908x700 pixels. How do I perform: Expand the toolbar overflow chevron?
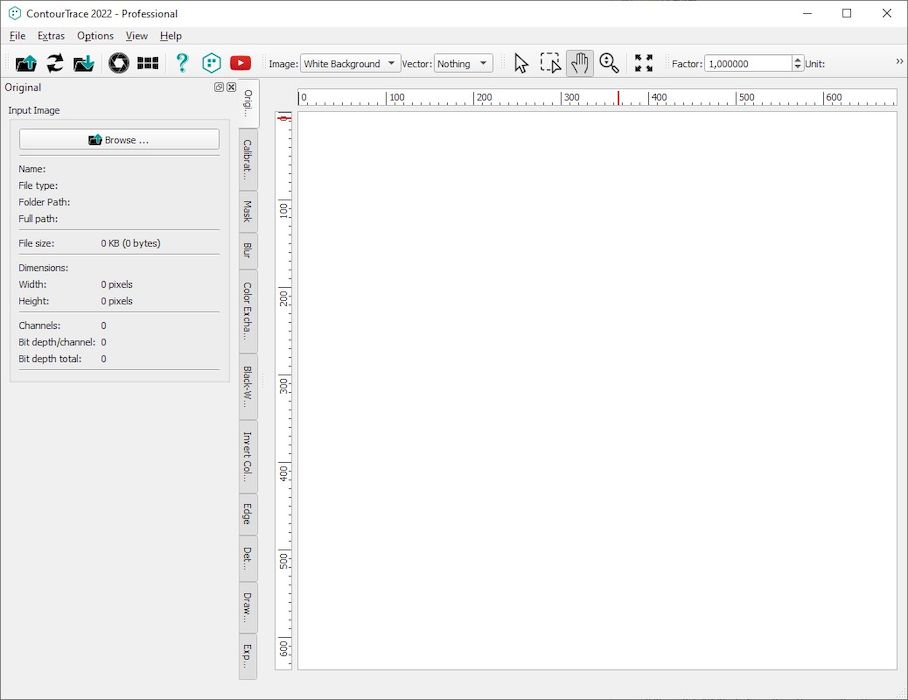[x=899, y=61]
